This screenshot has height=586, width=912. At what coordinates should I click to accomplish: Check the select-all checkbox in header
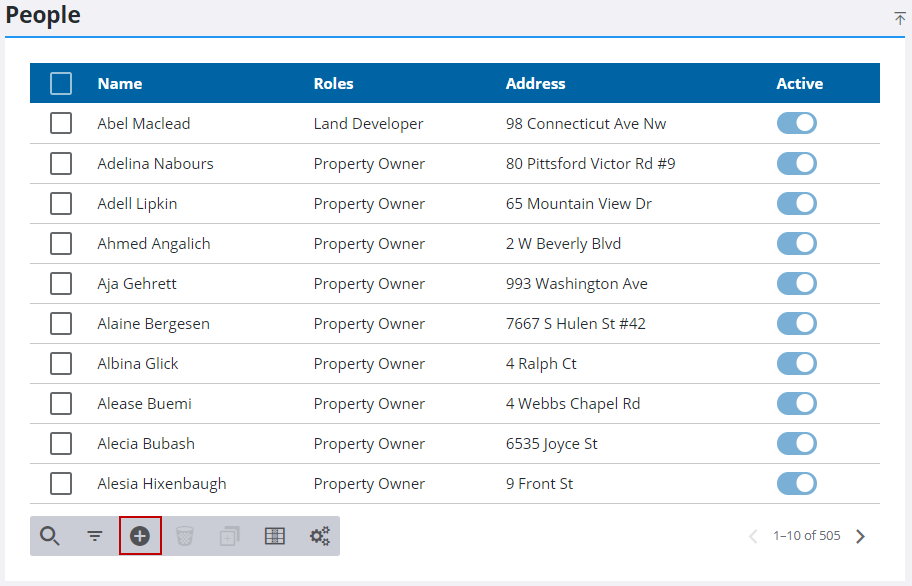point(61,83)
